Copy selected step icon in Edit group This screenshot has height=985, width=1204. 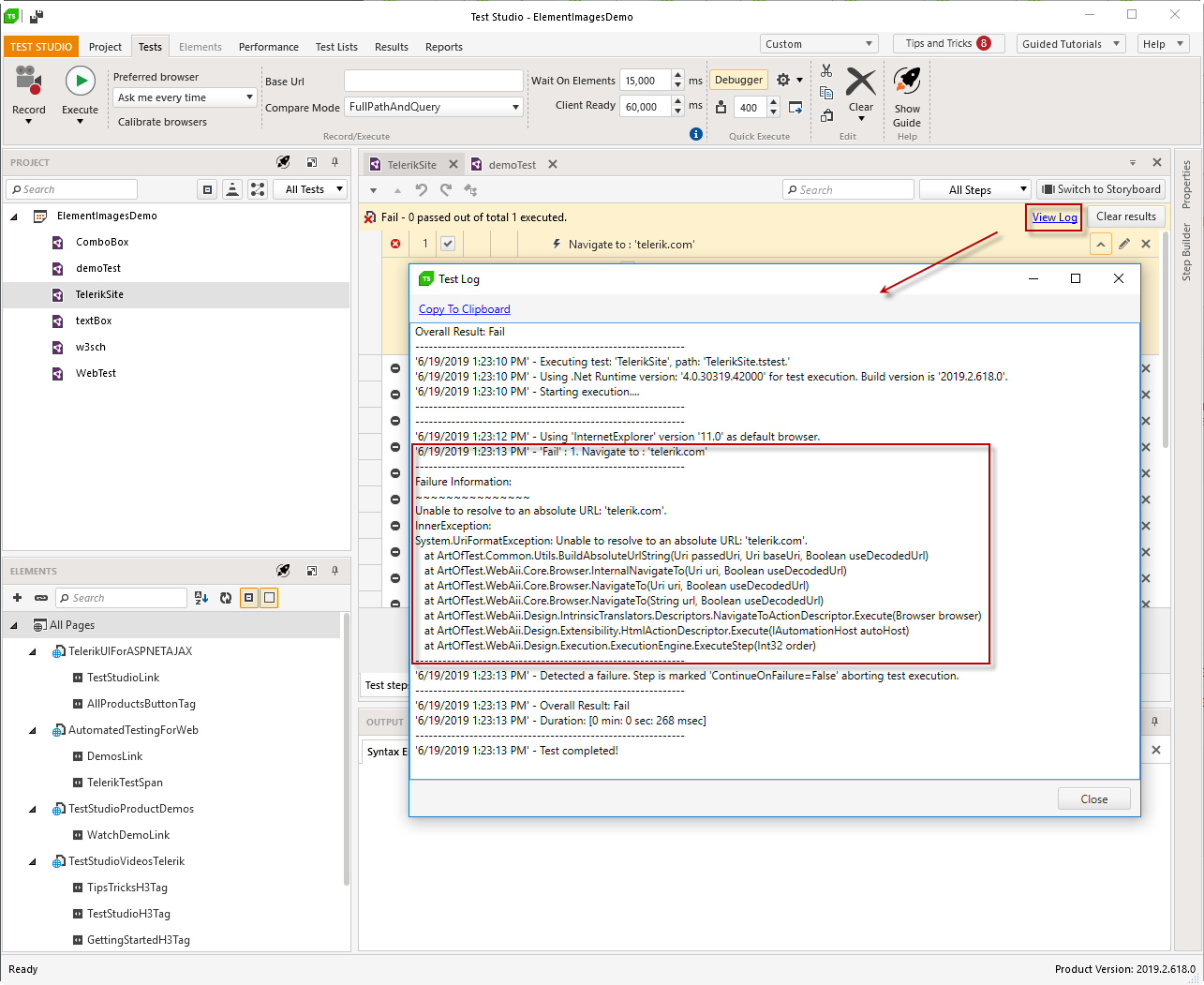[826, 93]
